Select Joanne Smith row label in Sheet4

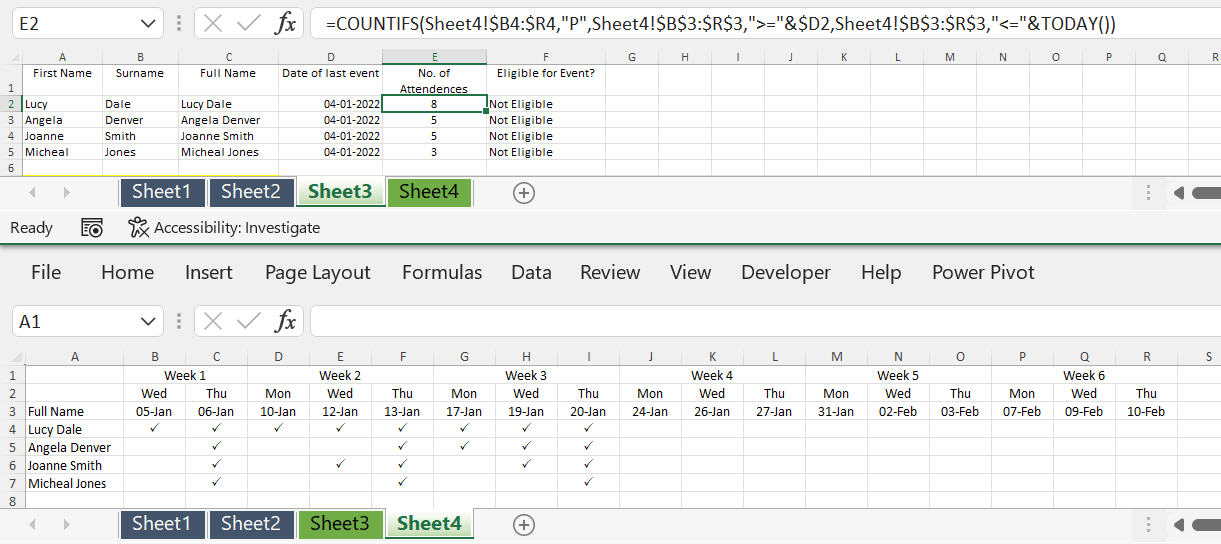click(74, 465)
